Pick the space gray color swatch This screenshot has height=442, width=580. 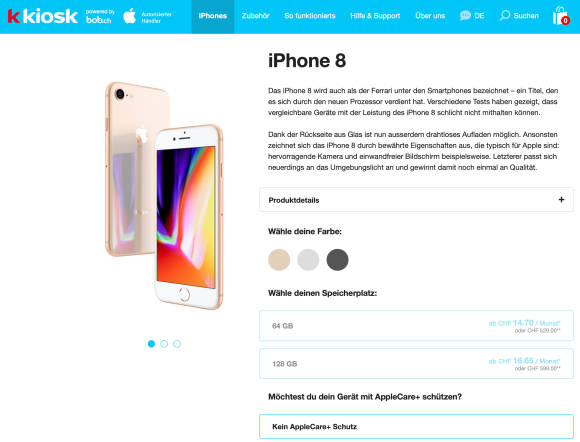[x=337, y=260]
